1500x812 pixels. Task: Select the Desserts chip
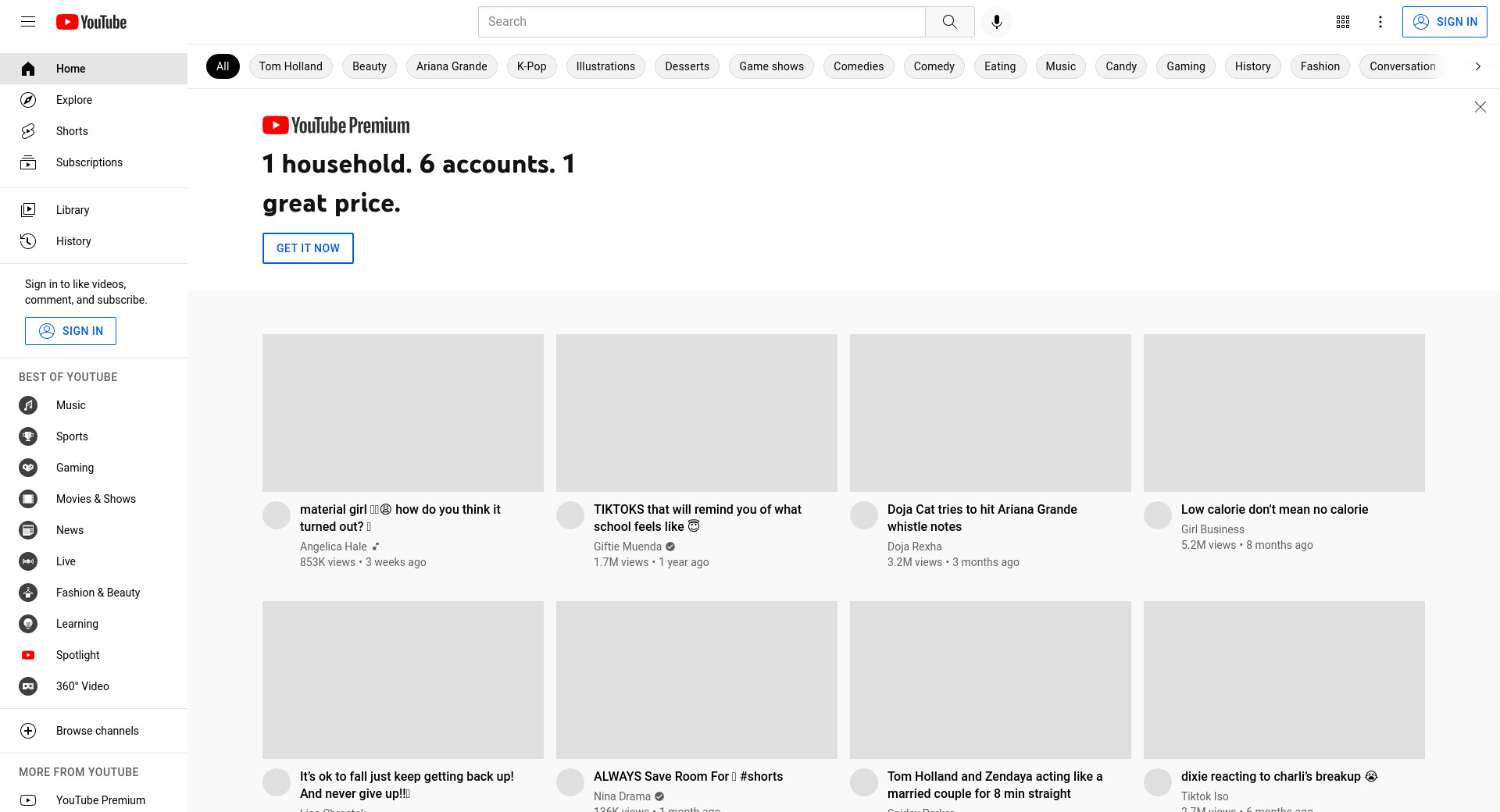point(687,66)
